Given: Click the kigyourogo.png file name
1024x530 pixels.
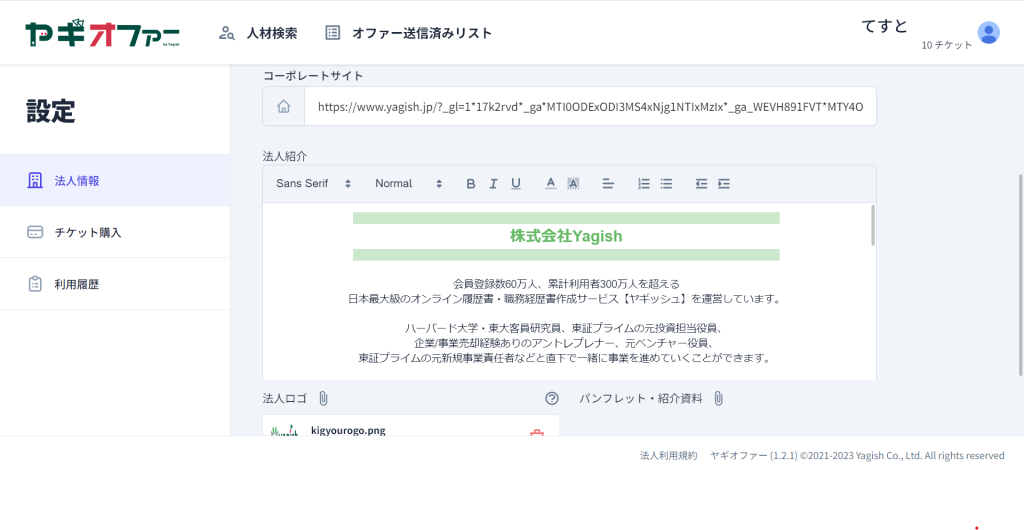Looking at the screenshot, I should (348, 430).
